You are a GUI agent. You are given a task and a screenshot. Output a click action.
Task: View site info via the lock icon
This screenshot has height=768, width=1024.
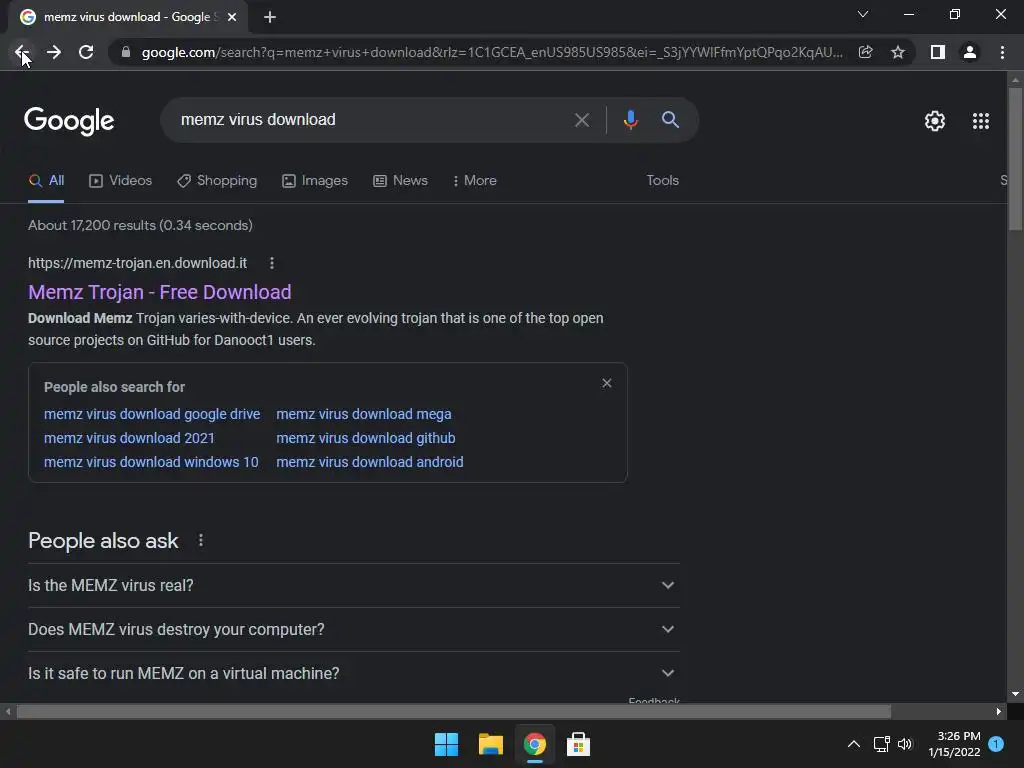[x=126, y=52]
